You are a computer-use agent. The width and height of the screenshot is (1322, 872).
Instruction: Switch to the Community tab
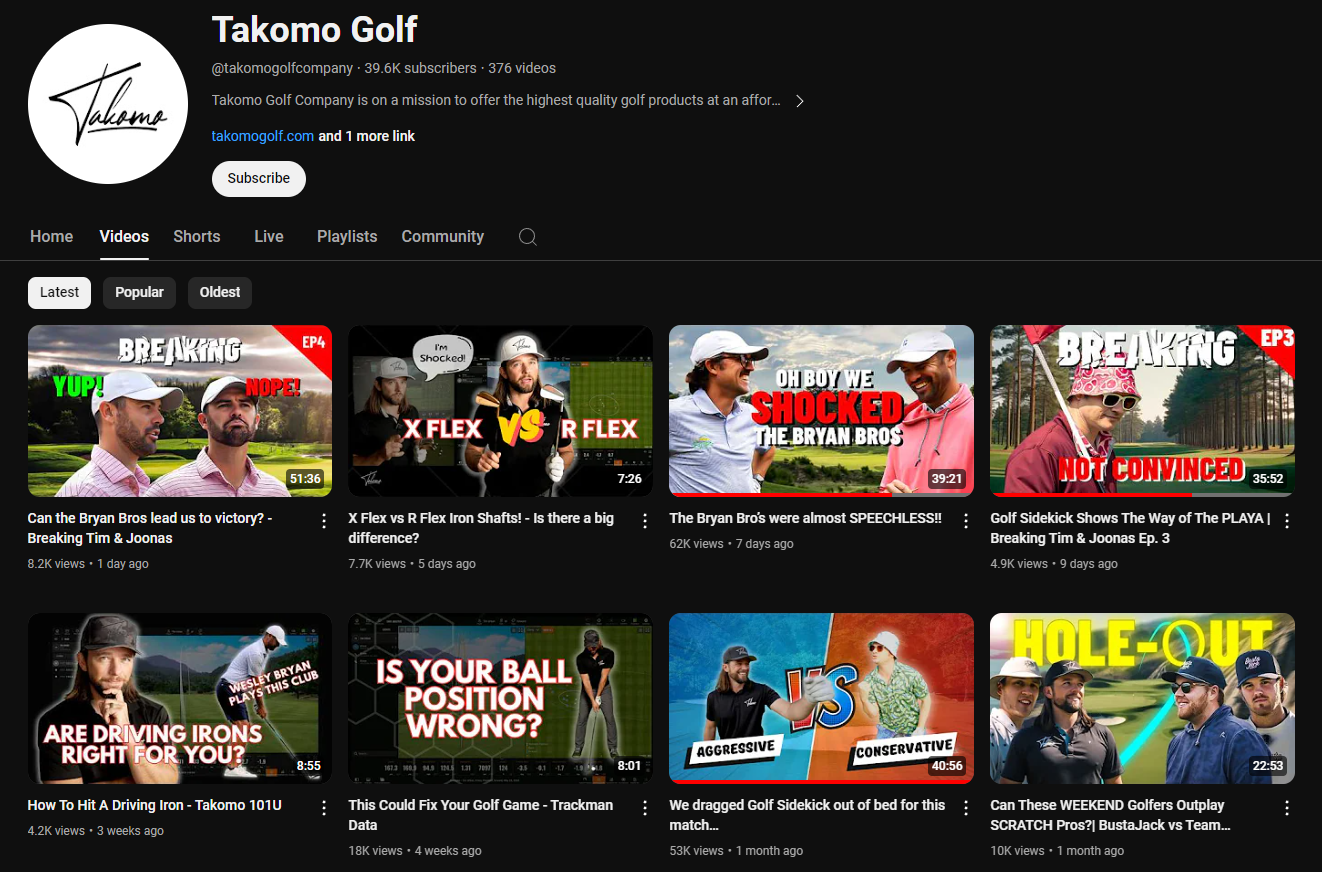[x=442, y=236]
